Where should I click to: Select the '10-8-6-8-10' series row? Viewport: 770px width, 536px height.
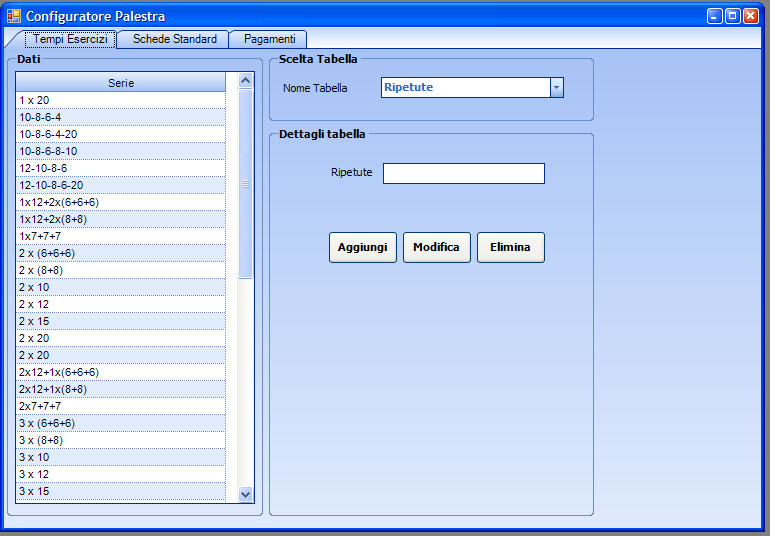tap(121, 152)
